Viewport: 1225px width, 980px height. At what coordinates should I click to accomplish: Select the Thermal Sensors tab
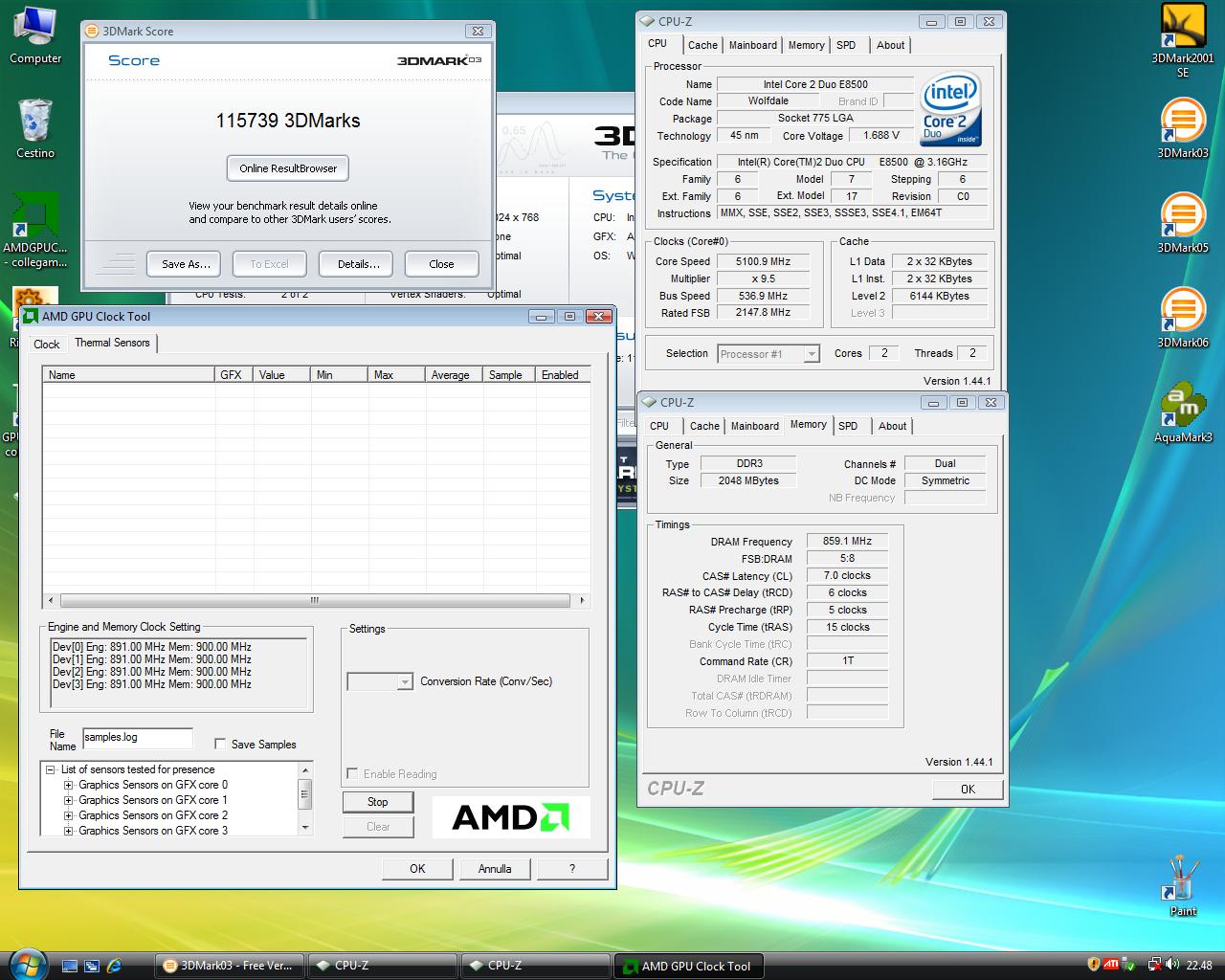coord(112,343)
